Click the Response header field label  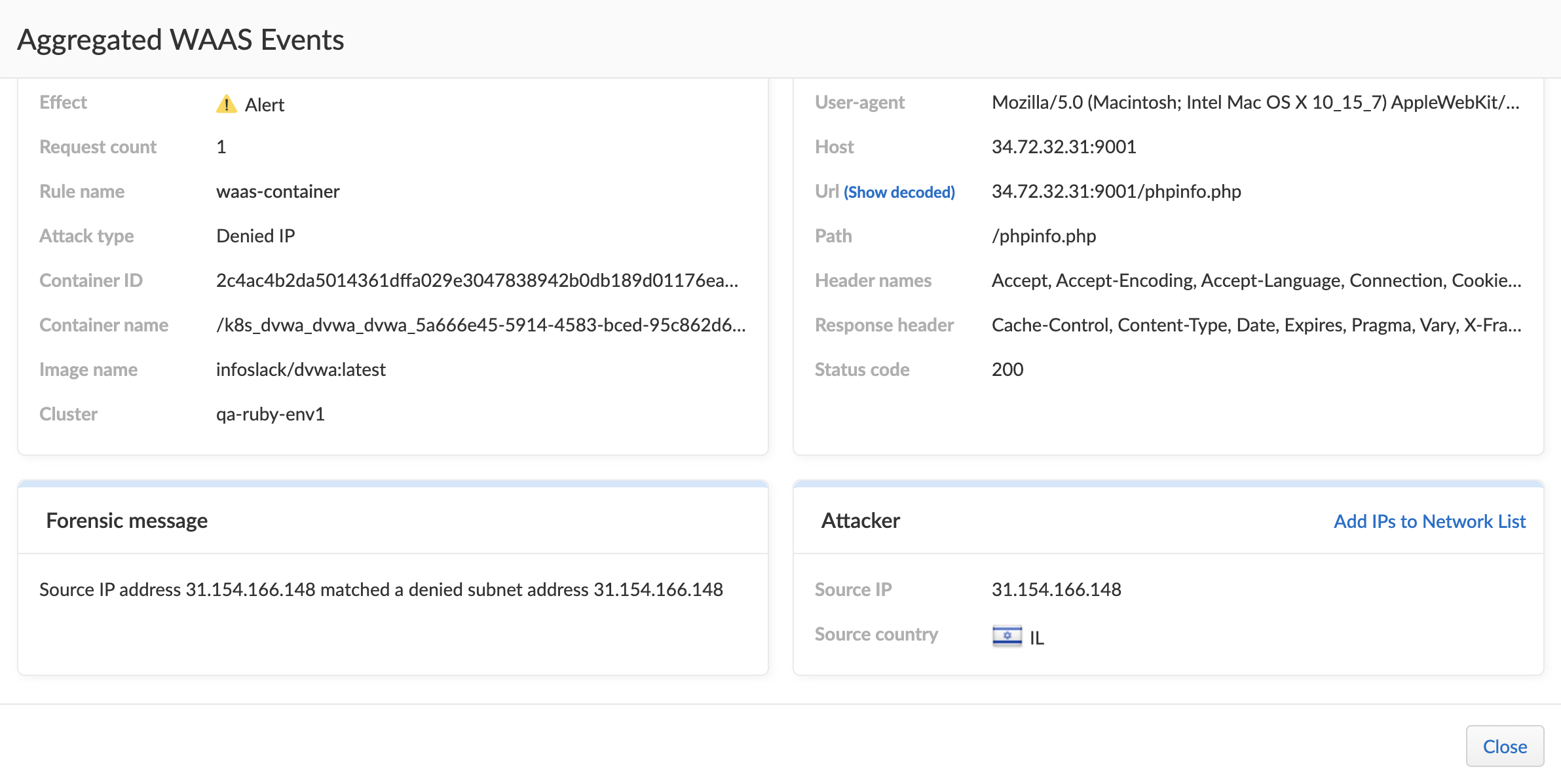pos(884,325)
